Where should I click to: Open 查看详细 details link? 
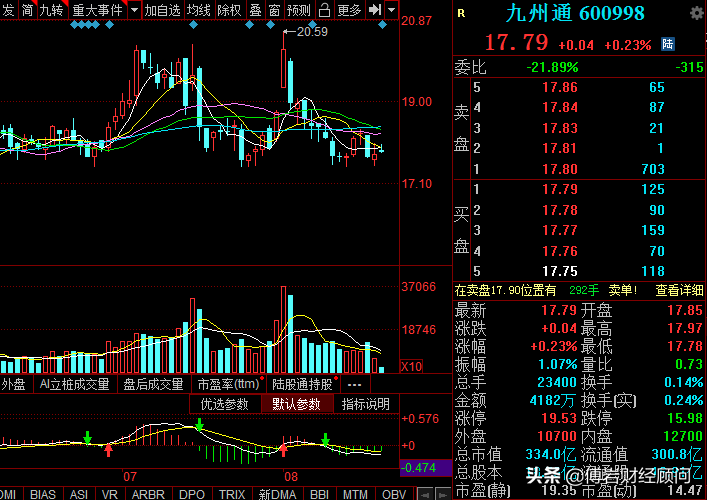pyautogui.click(x=679, y=290)
